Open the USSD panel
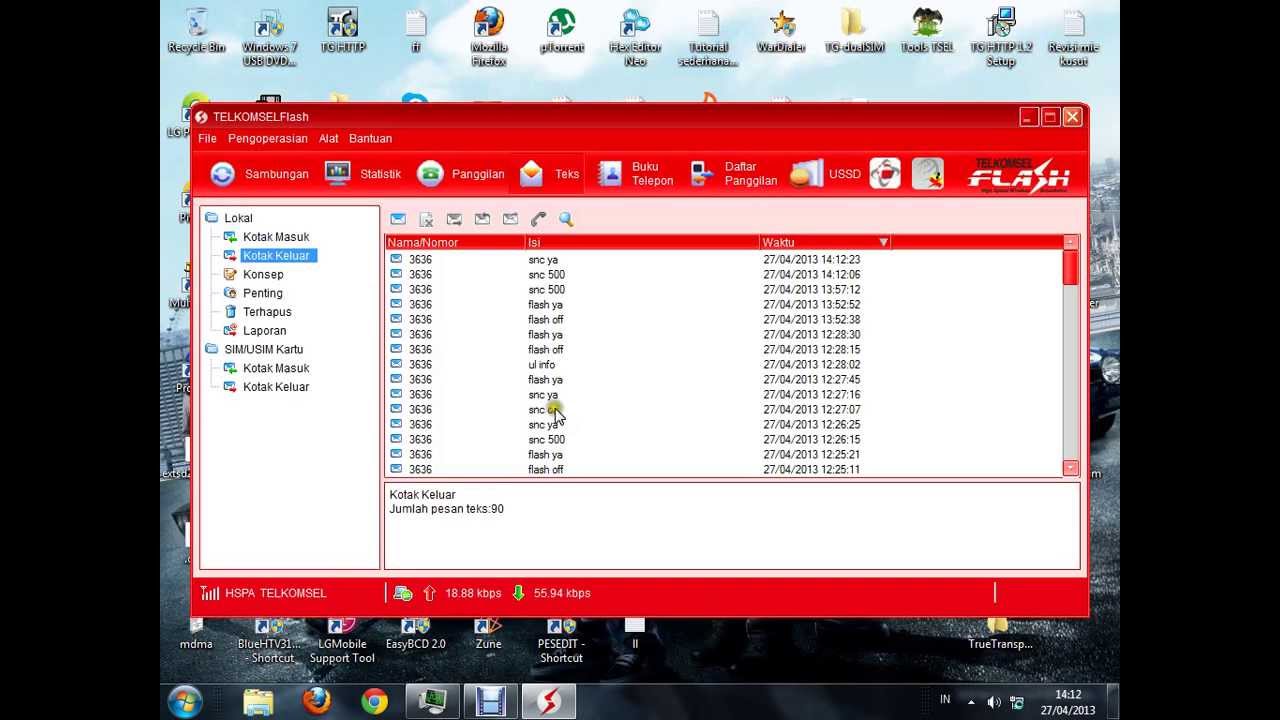The image size is (1280, 720). 825,174
